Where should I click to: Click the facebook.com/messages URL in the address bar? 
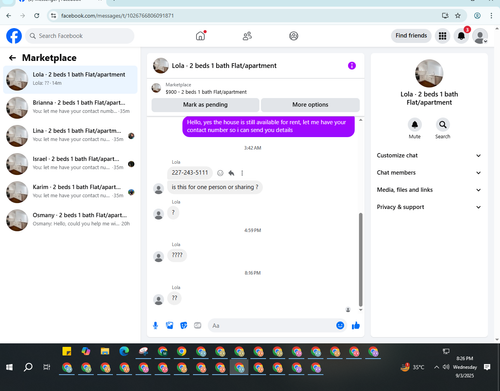click(x=117, y=16)
